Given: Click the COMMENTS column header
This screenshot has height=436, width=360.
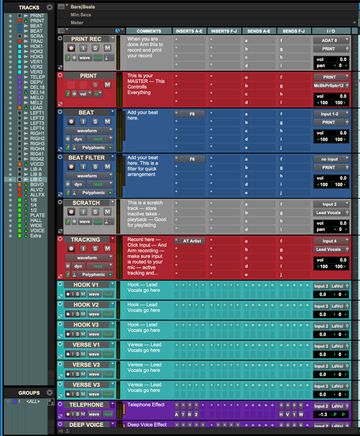Looking at the screenshot, I should 149,31.
